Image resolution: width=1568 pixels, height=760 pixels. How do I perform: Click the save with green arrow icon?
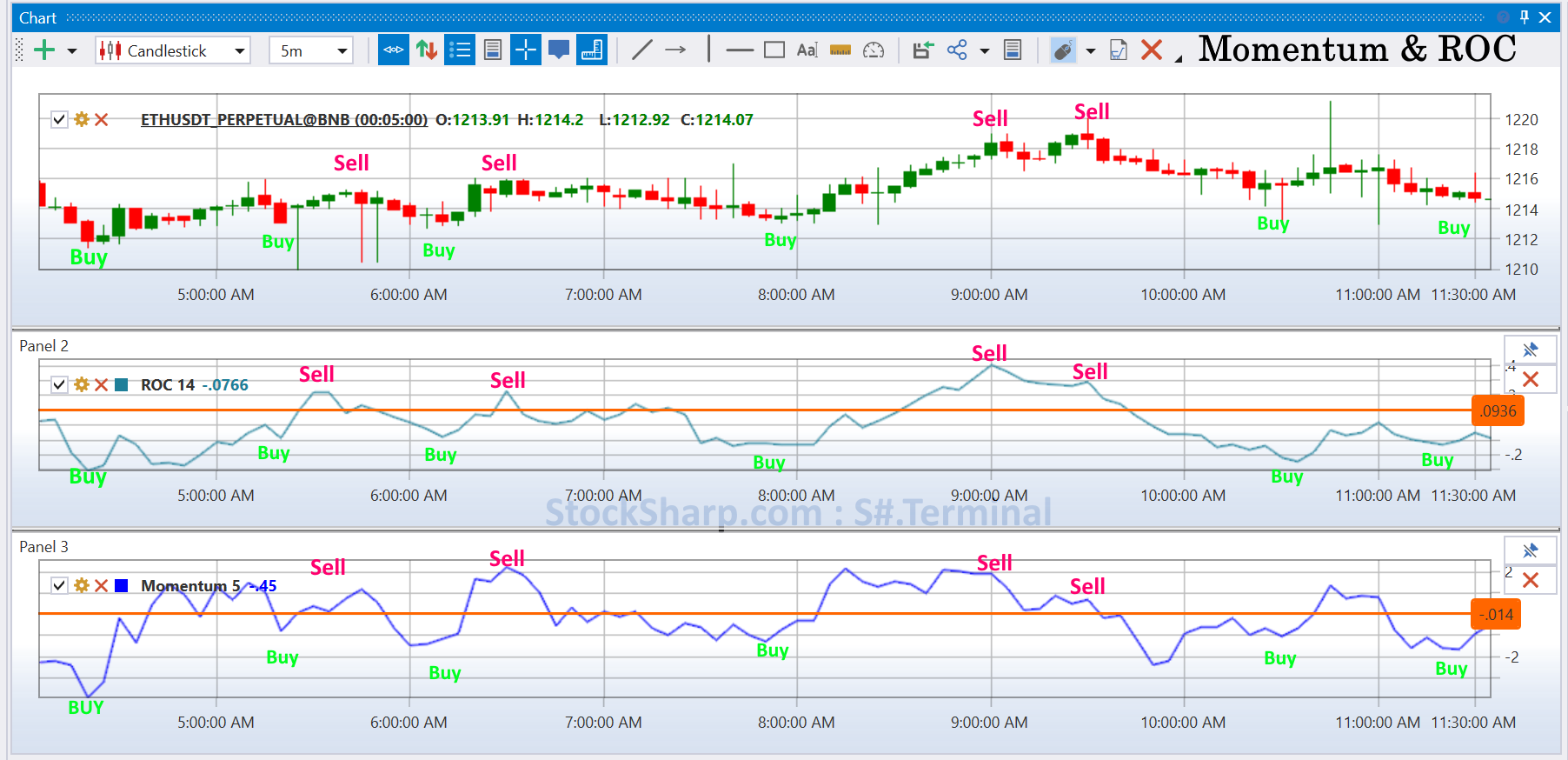(x=923, y=50)
